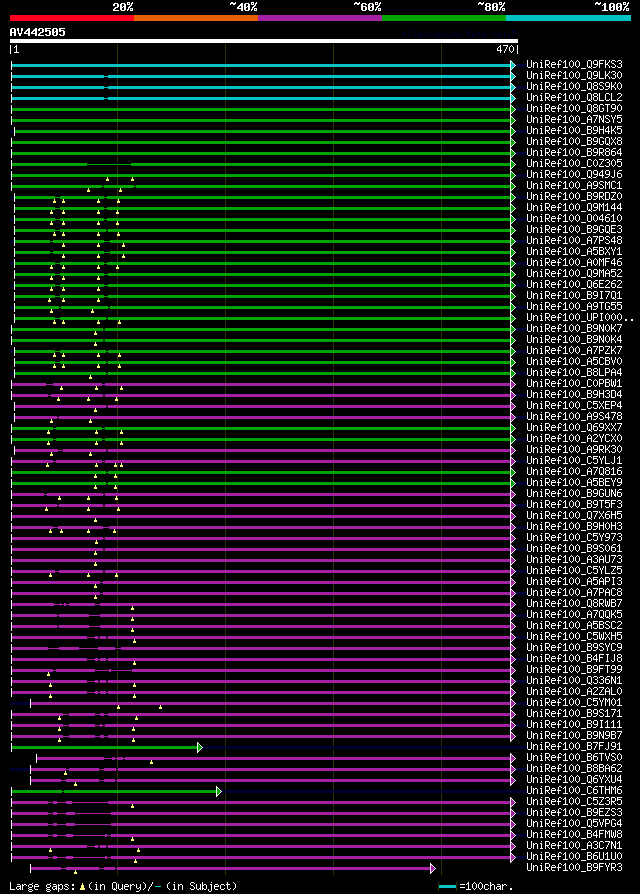
Task: Open hit UniRef100_Q8GT90
Action: pyautogui.click(x=574, y=108)
